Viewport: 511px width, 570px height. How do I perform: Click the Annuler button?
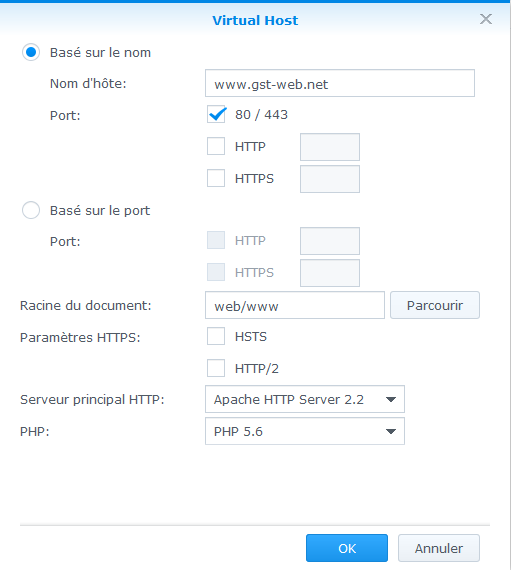tap(439, 548)
